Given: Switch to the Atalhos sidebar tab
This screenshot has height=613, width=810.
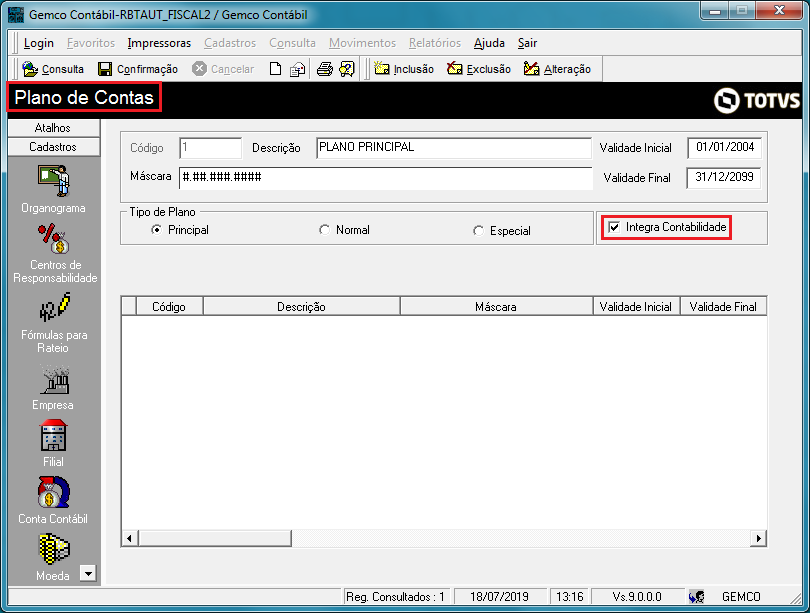Looking at the screenshot, I should 54,128.
